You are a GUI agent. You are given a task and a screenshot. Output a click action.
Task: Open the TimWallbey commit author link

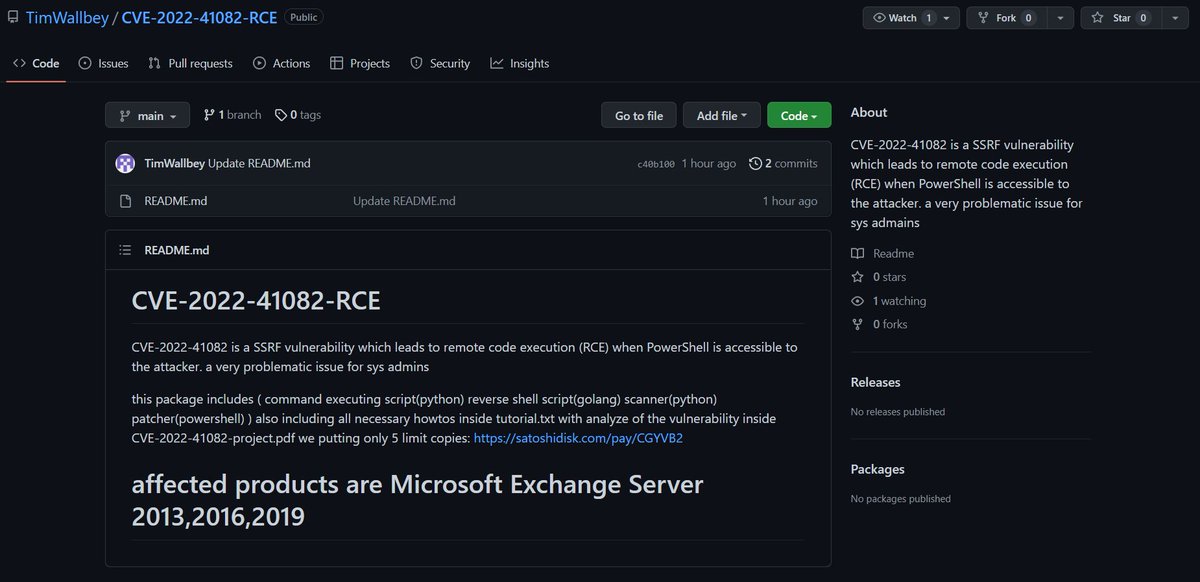tap(174, 163)
